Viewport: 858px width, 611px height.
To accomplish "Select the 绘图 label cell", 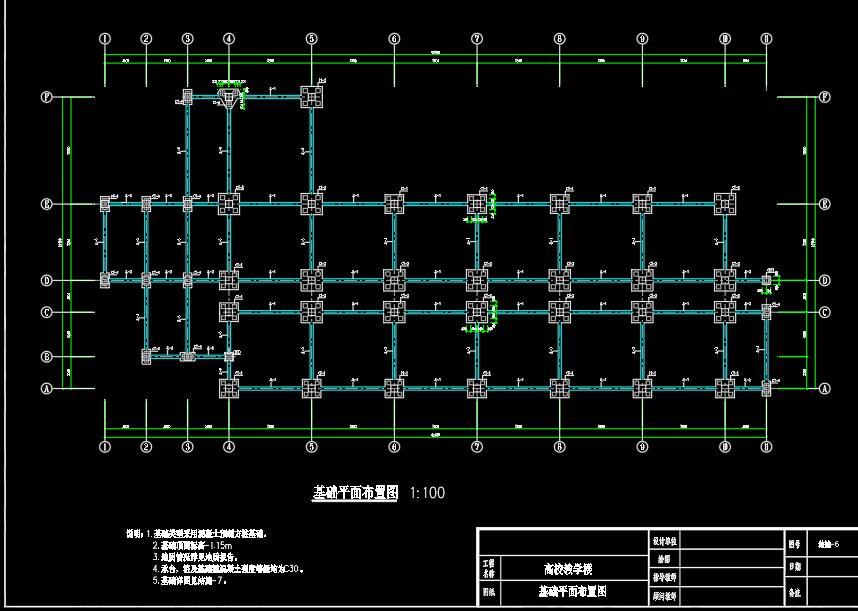I will 664,560.
